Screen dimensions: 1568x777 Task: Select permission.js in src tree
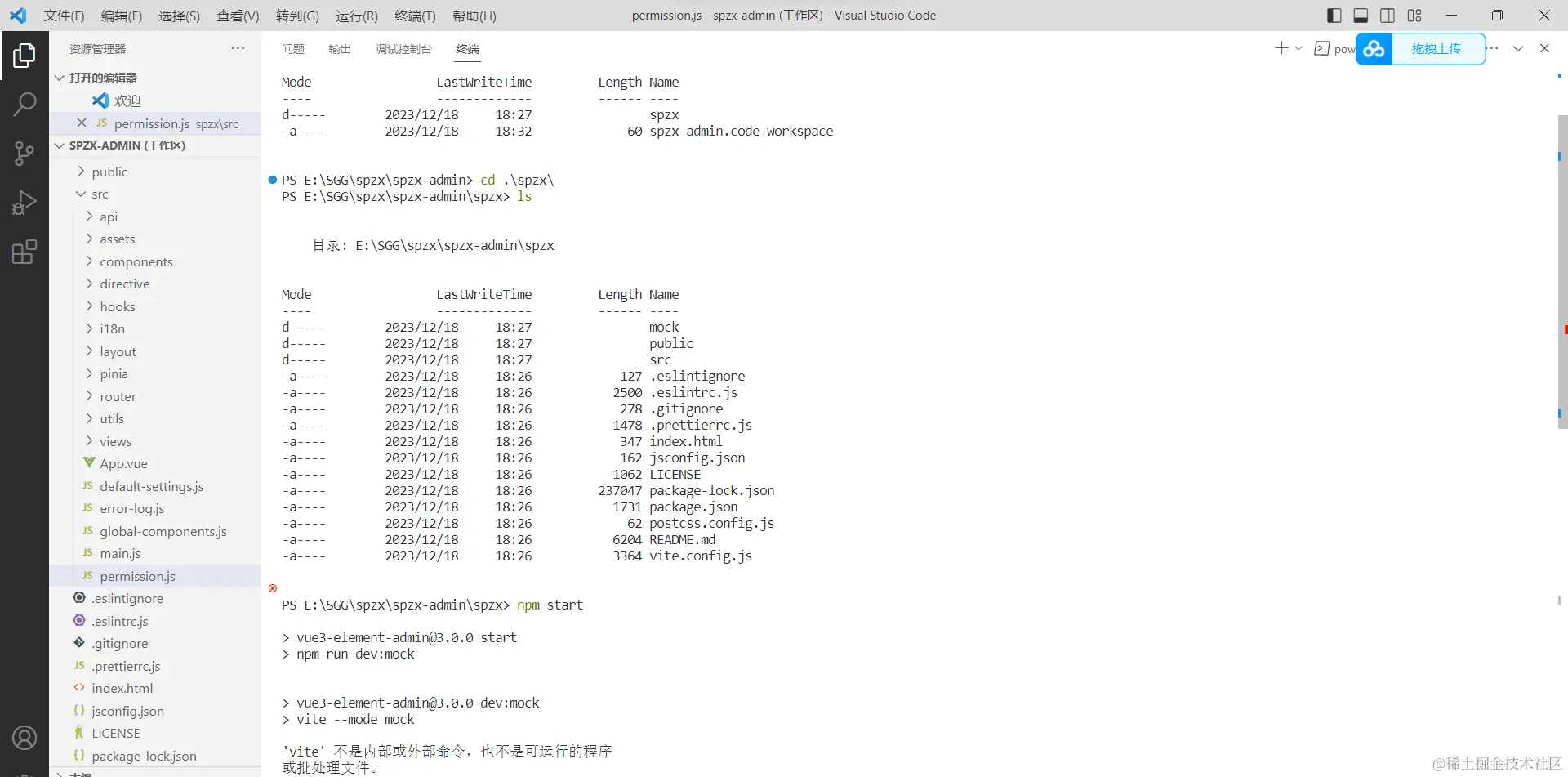(x=155, y=576)
